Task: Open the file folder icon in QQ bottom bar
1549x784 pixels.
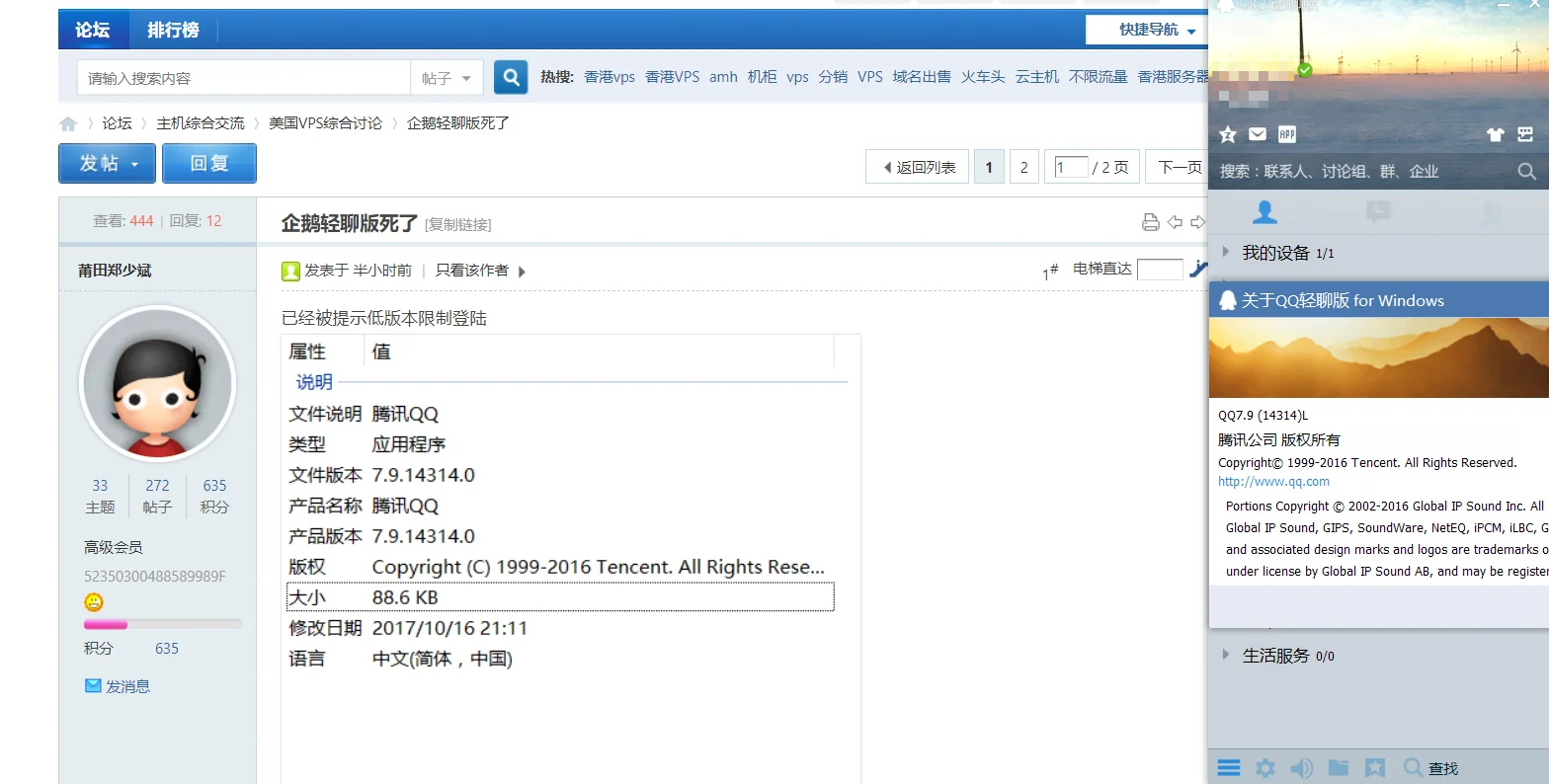Action: [x=1339, y=767]
